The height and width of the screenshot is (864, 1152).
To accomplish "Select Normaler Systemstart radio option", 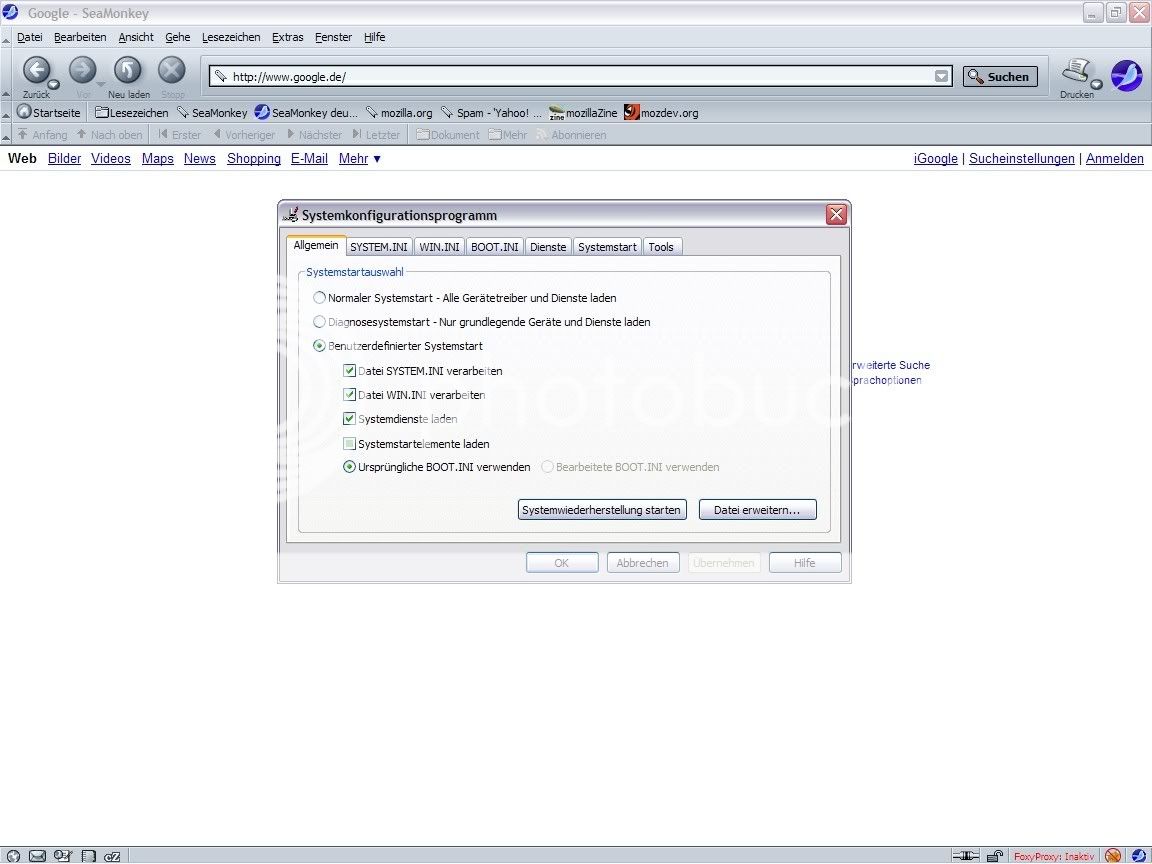I will pos(319,298).
